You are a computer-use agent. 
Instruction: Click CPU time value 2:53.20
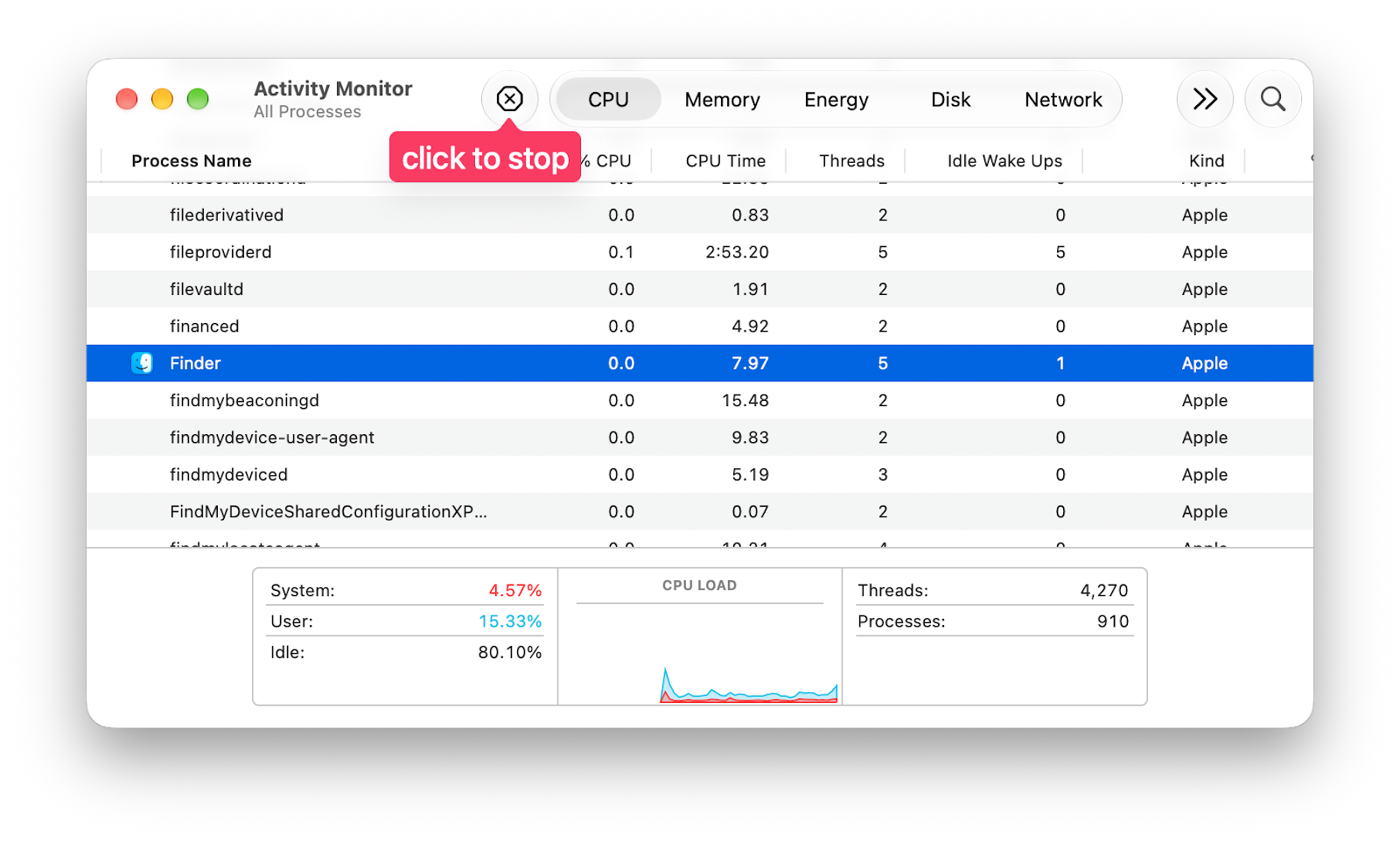[737, 252]
